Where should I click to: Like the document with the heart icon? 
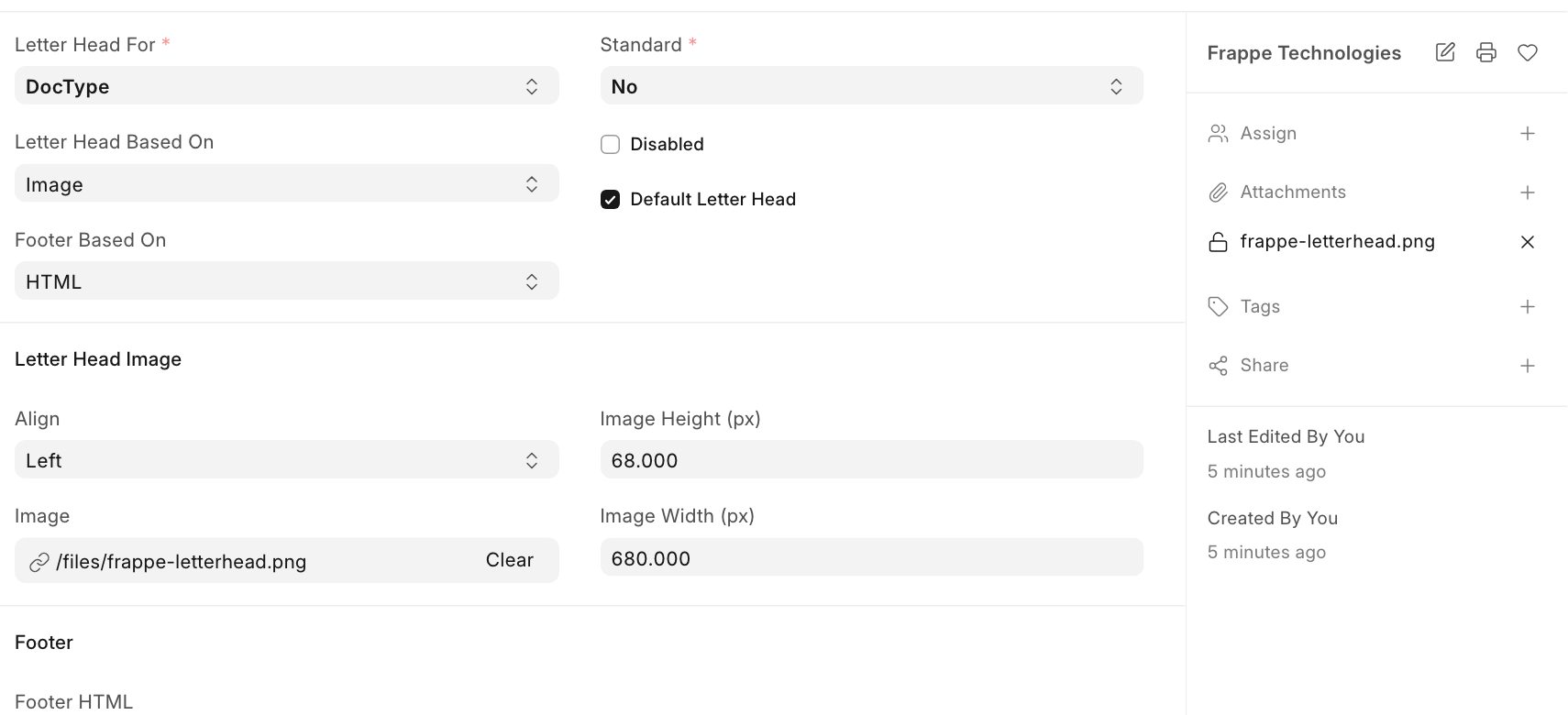[x=1528, y=52]
